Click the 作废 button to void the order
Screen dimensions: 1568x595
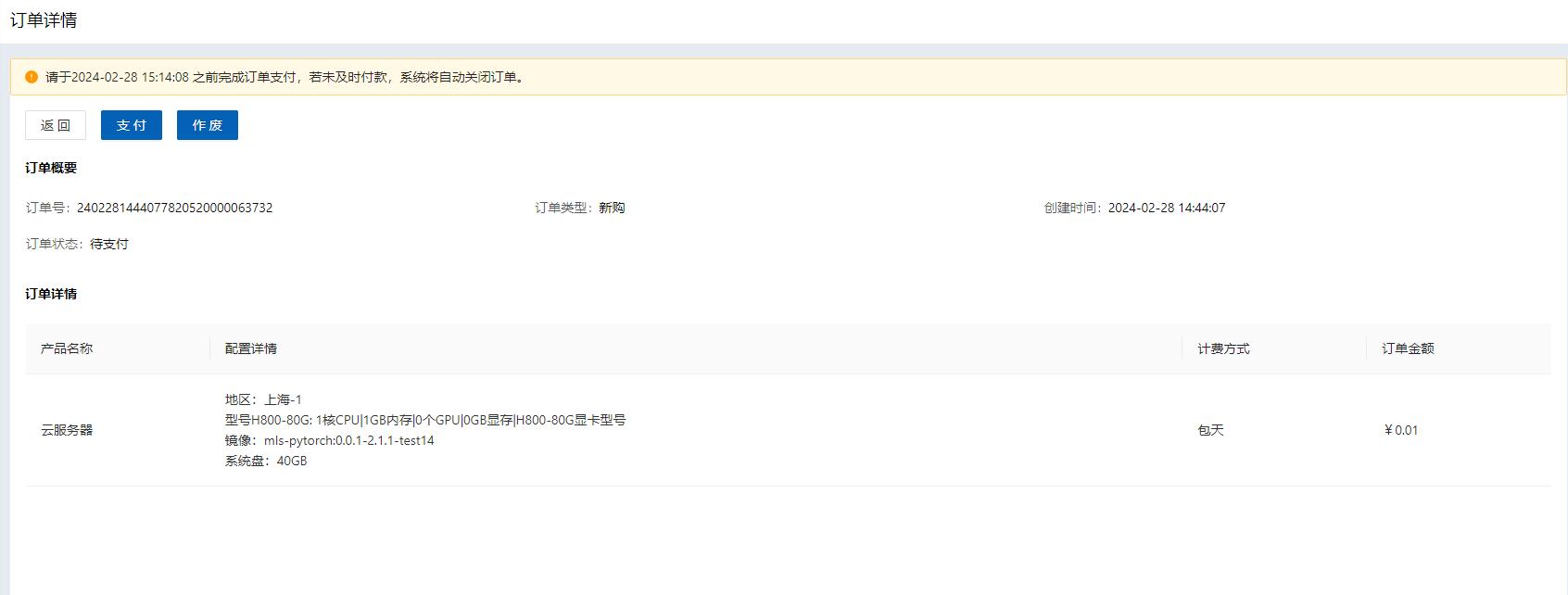[x=208, y=125]
